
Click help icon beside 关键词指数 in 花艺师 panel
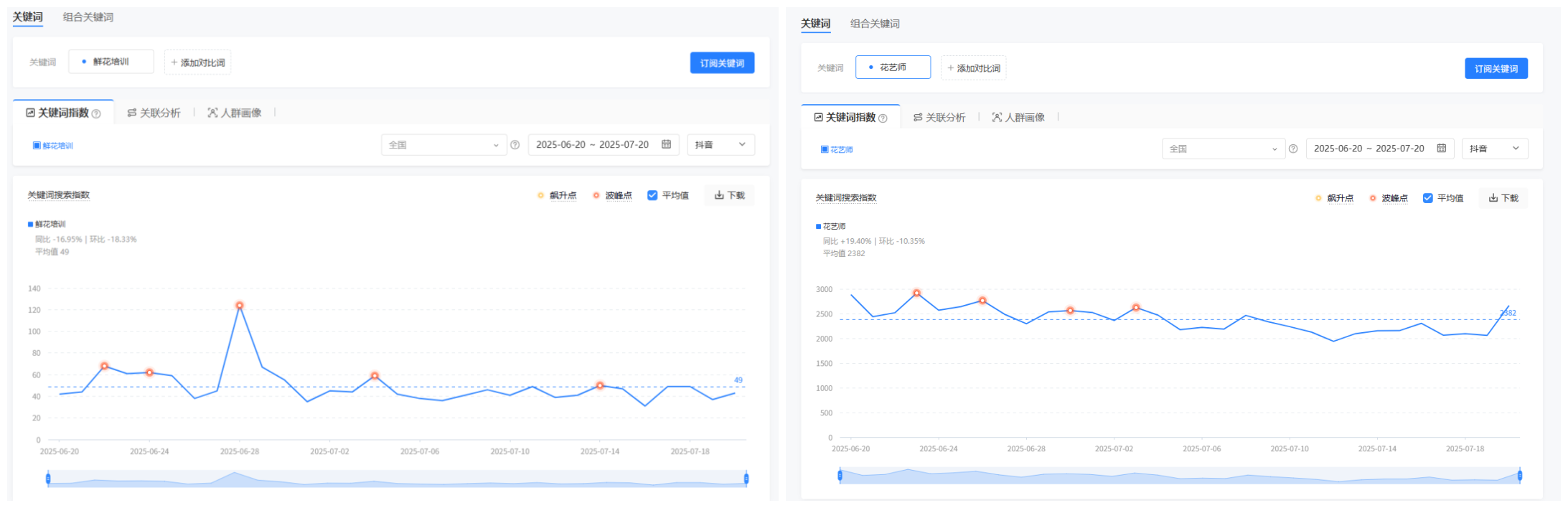(x=883, y=118)
